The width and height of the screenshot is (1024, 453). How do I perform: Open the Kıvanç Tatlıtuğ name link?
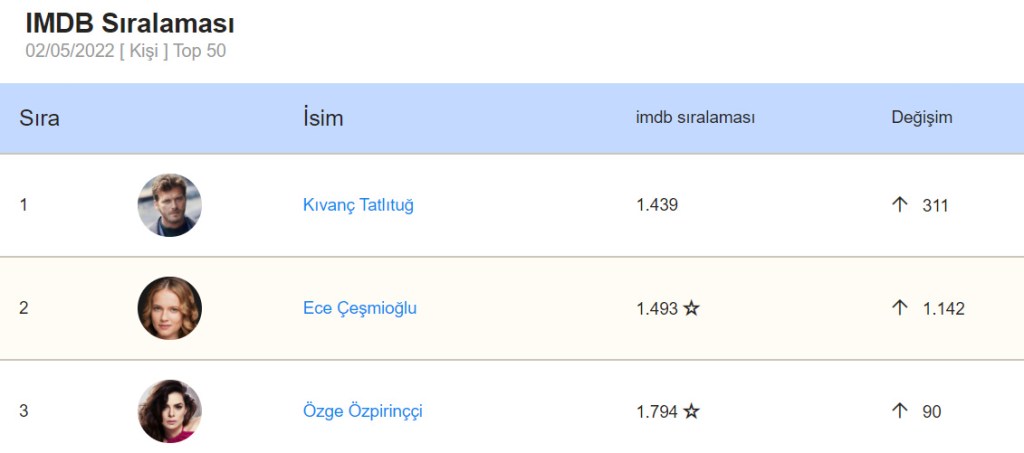pyautogui.click(x=358, y=205)
